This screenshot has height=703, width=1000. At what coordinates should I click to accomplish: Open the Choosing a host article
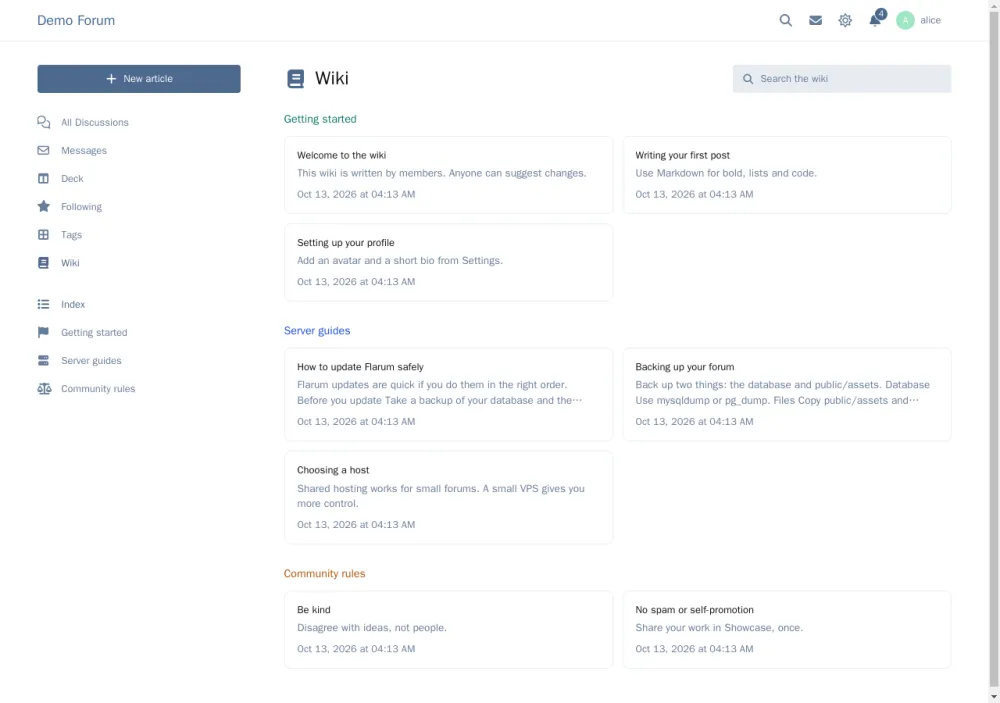pyautogui.click(x=448, y=498)
